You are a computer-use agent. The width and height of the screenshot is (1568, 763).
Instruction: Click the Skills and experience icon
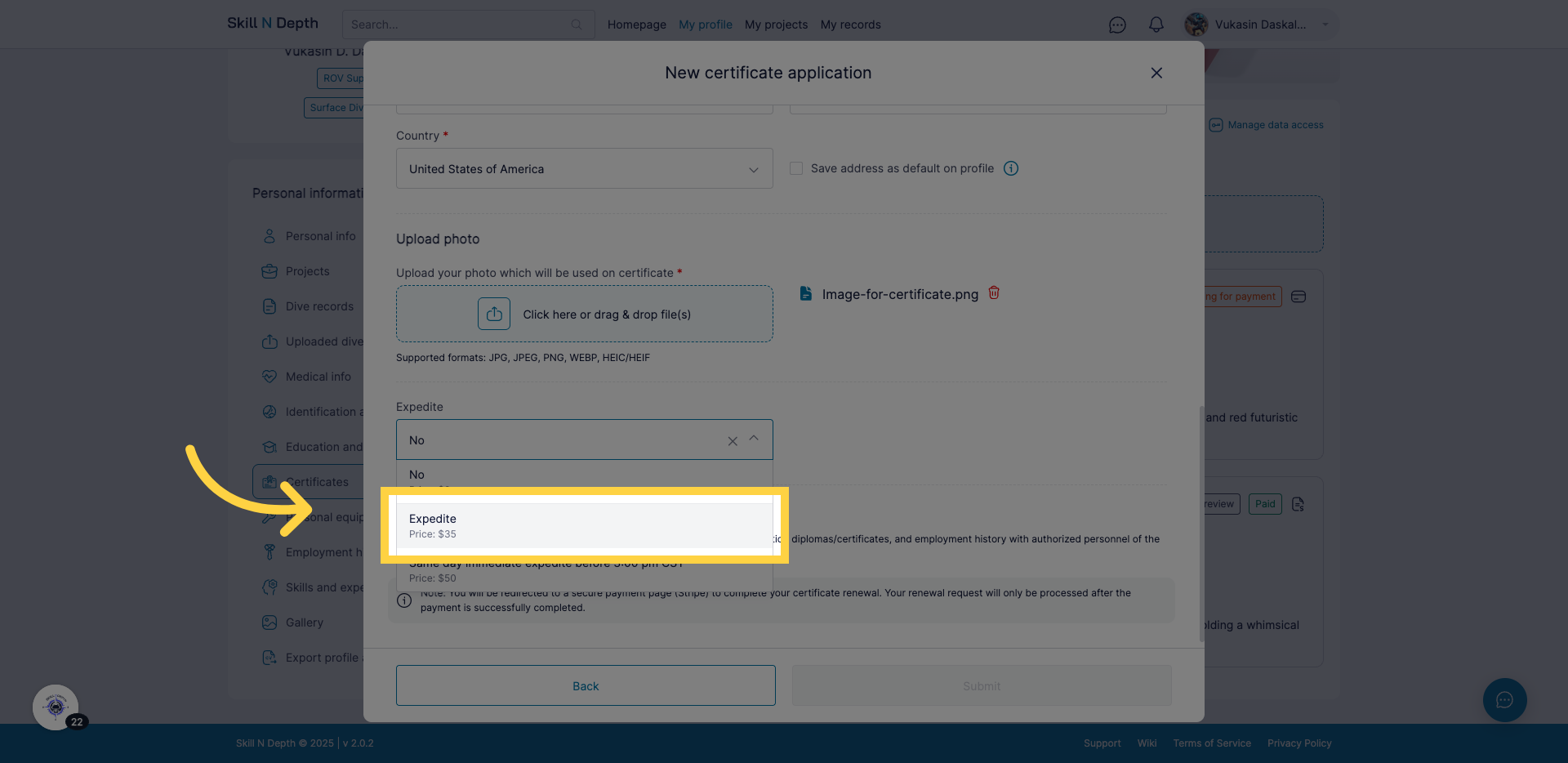(269, 587)
